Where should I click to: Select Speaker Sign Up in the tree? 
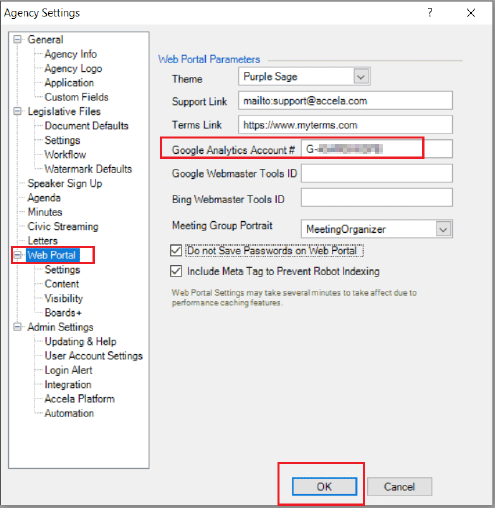coord(65,183)
